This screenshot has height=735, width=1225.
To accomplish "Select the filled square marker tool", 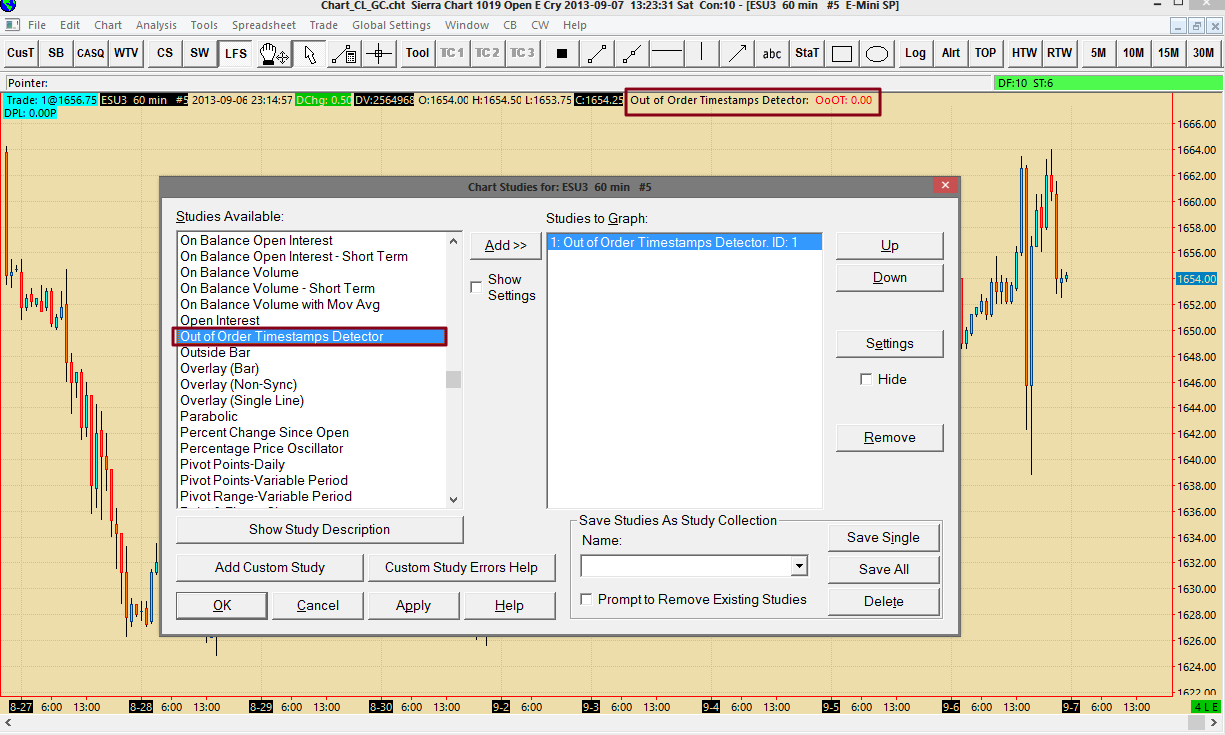I will (x=562, y=53).
